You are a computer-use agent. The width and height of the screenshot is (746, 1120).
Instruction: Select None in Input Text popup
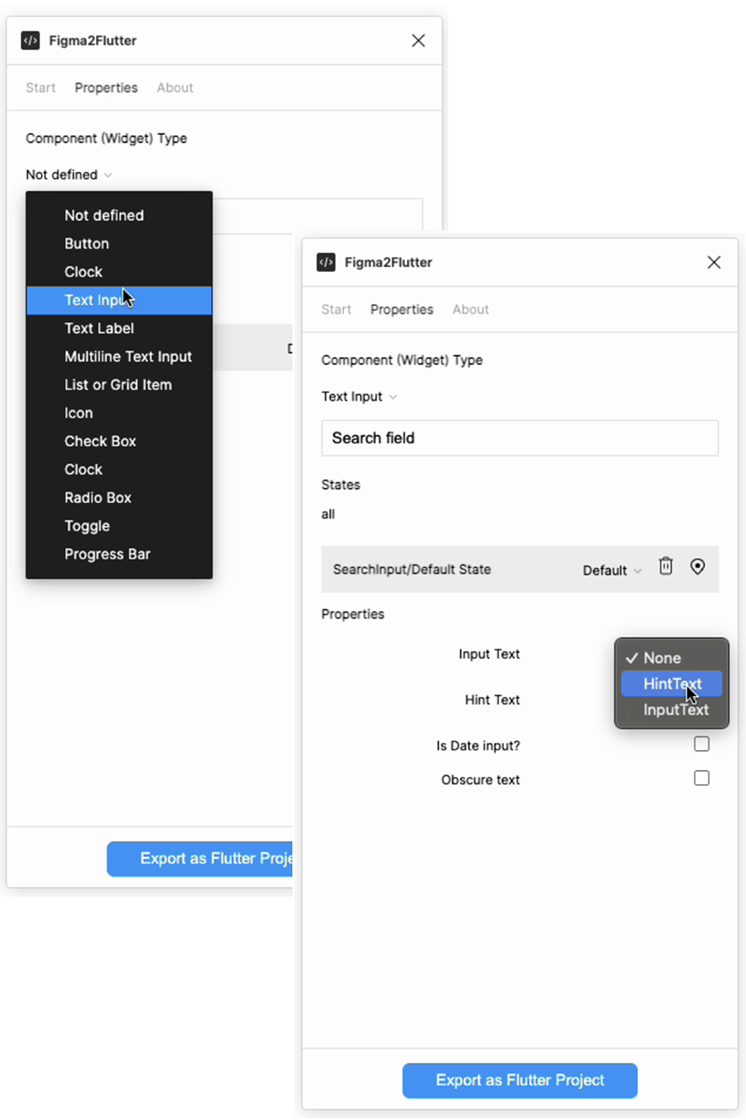[672, 658]
